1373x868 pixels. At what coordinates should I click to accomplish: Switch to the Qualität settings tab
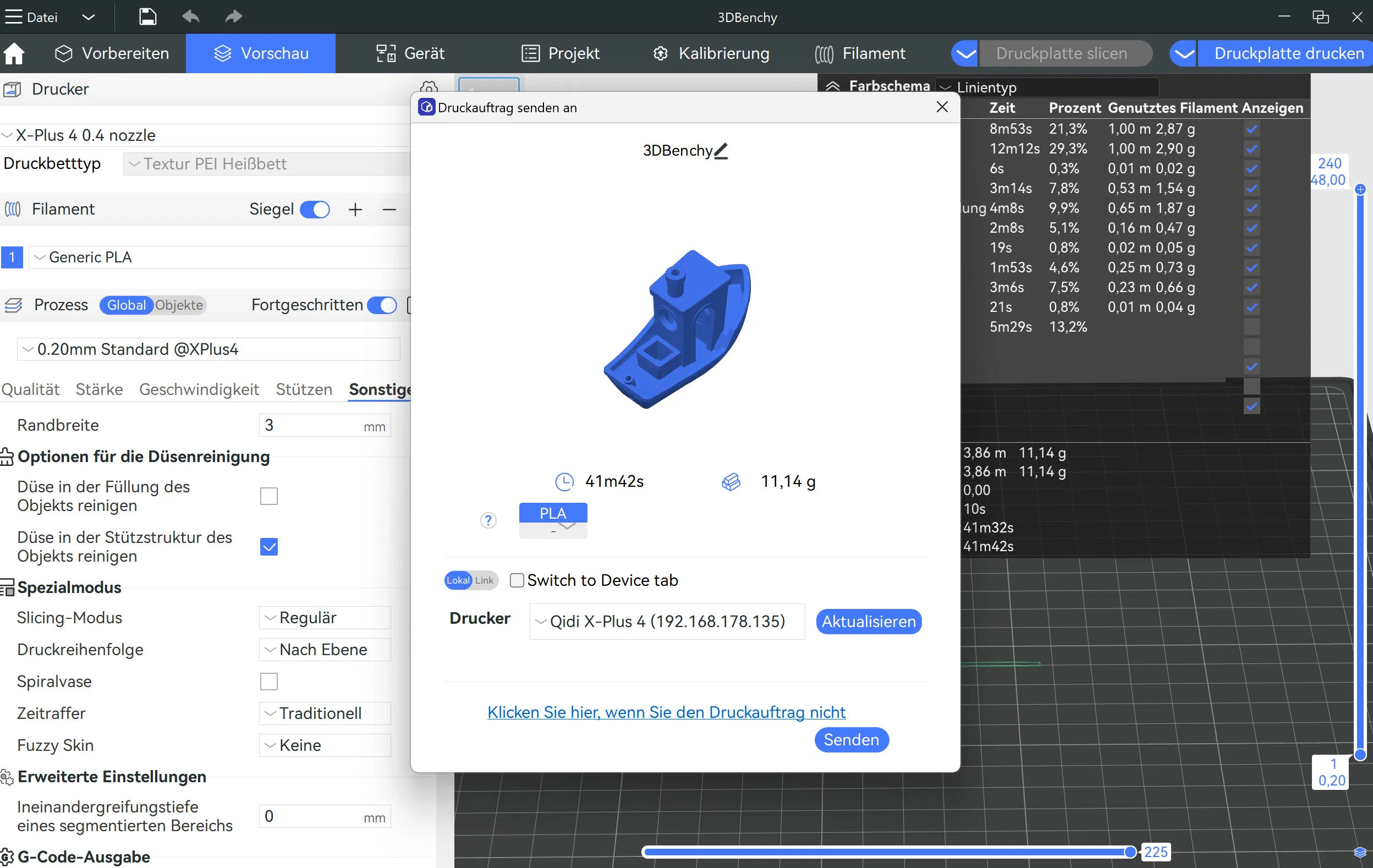30,389
